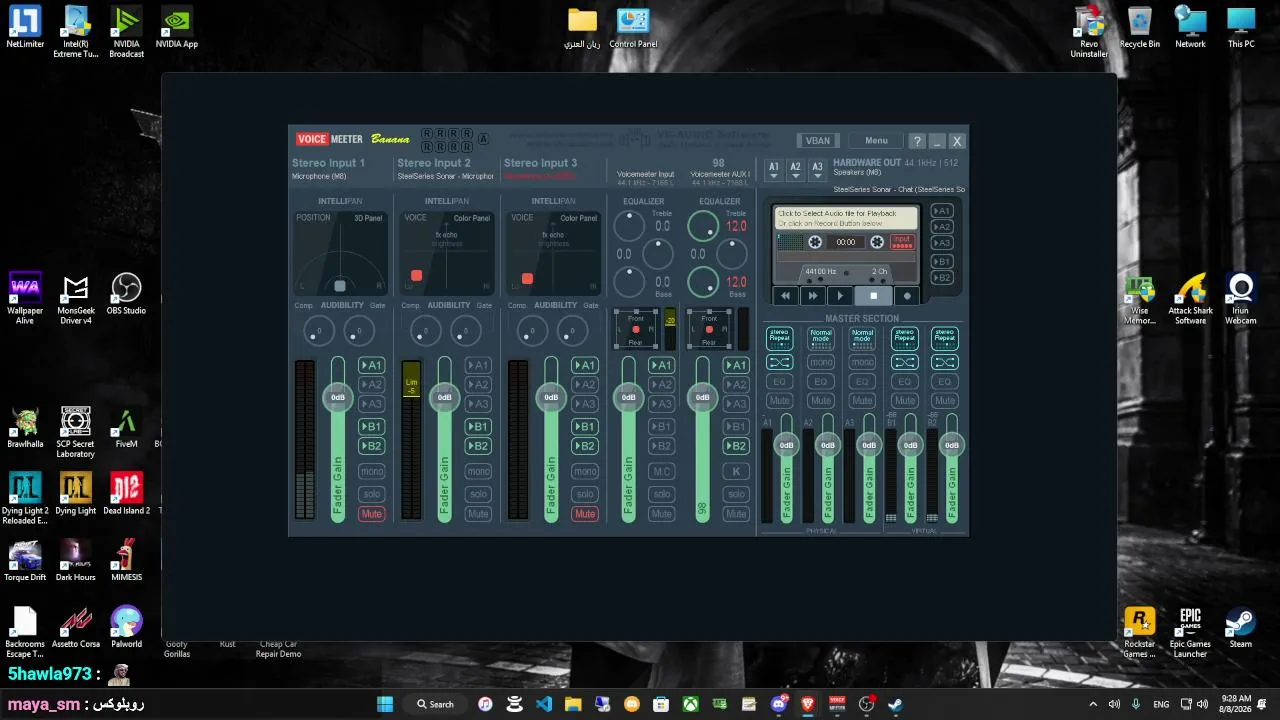Toggle mono on master bus A3
This screenshot has width=1280, height=720.
862,362
